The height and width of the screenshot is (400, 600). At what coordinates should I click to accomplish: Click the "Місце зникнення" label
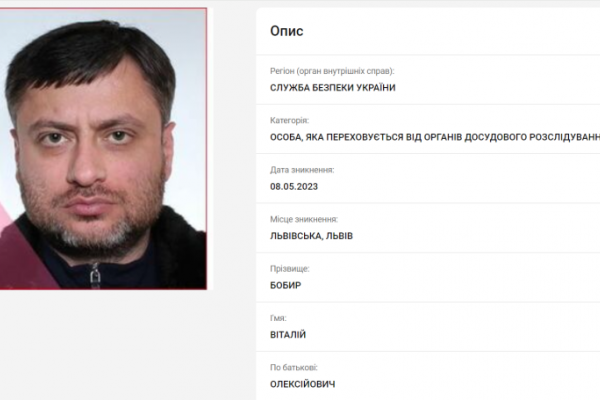[304, 219]
